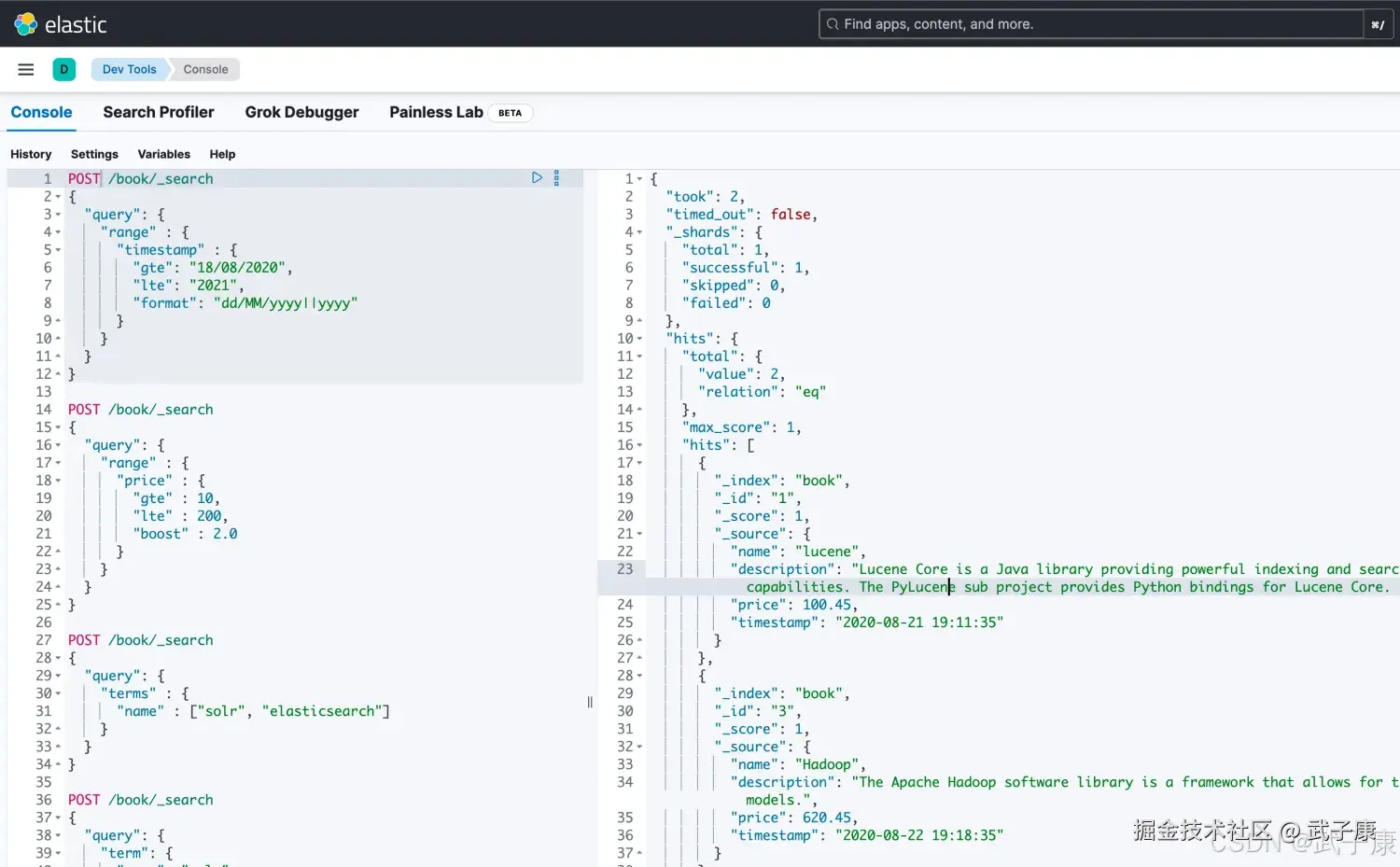Click the BETA badge beside Painless Lab
Viewport: 1400px width, 867px height.
coord(510,113)
